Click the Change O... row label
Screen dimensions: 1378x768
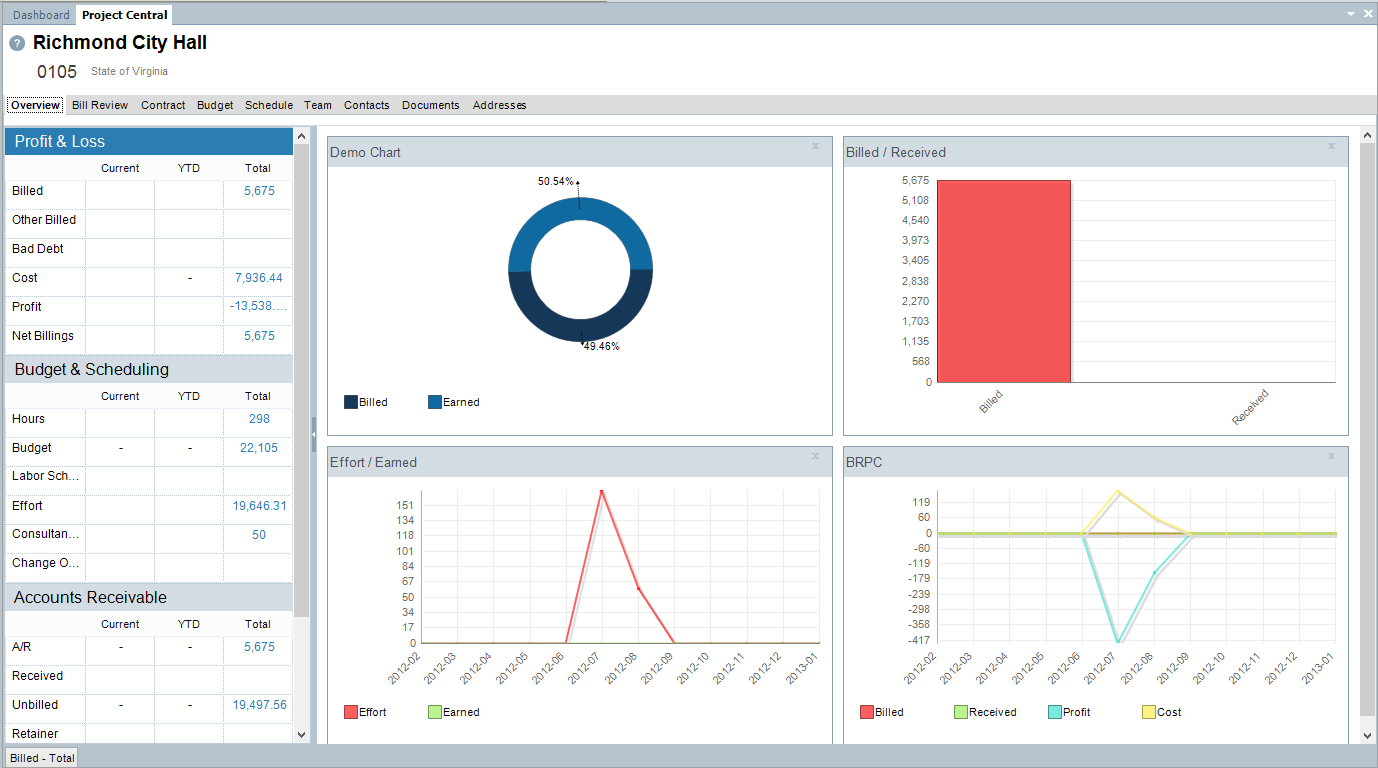pos(45,563)
